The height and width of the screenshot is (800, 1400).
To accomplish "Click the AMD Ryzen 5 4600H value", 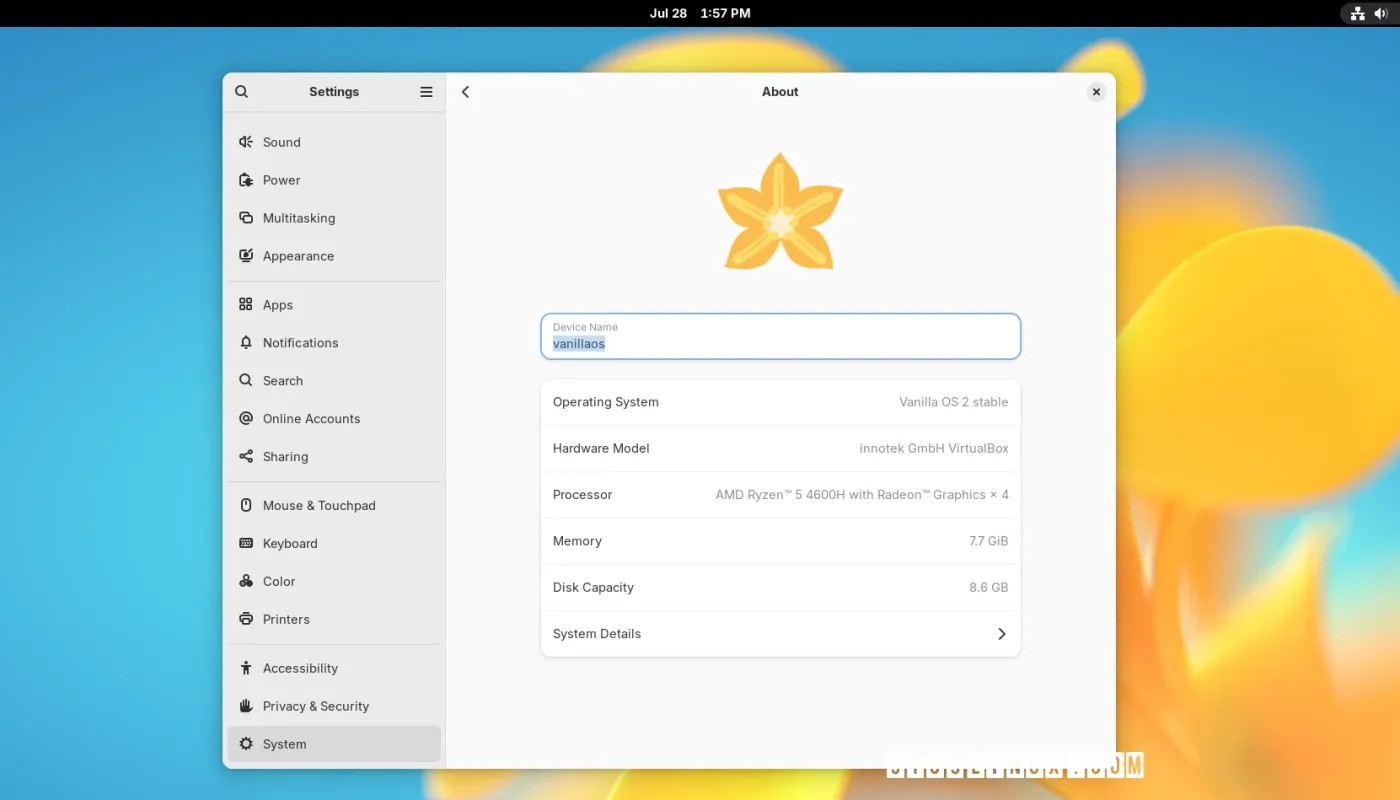I will pos(862,495).
